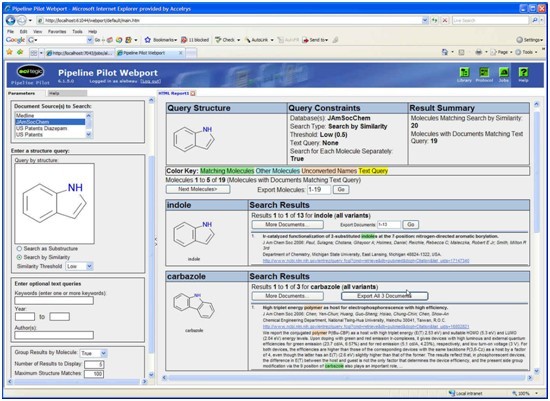This screenshot has width=550, height=401.
Task: Click the Google toolbar Check spelling icon
Action: pyautogui.click(x=218, y=40)
